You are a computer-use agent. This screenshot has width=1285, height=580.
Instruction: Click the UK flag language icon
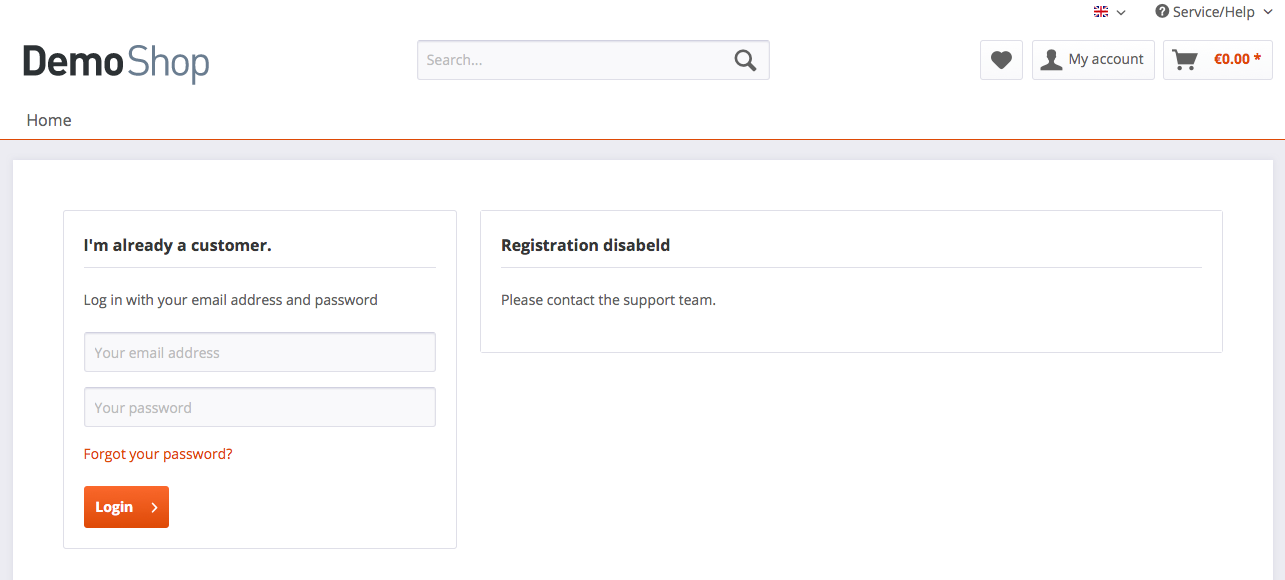pyautogui.click(x=1101, y=12)
